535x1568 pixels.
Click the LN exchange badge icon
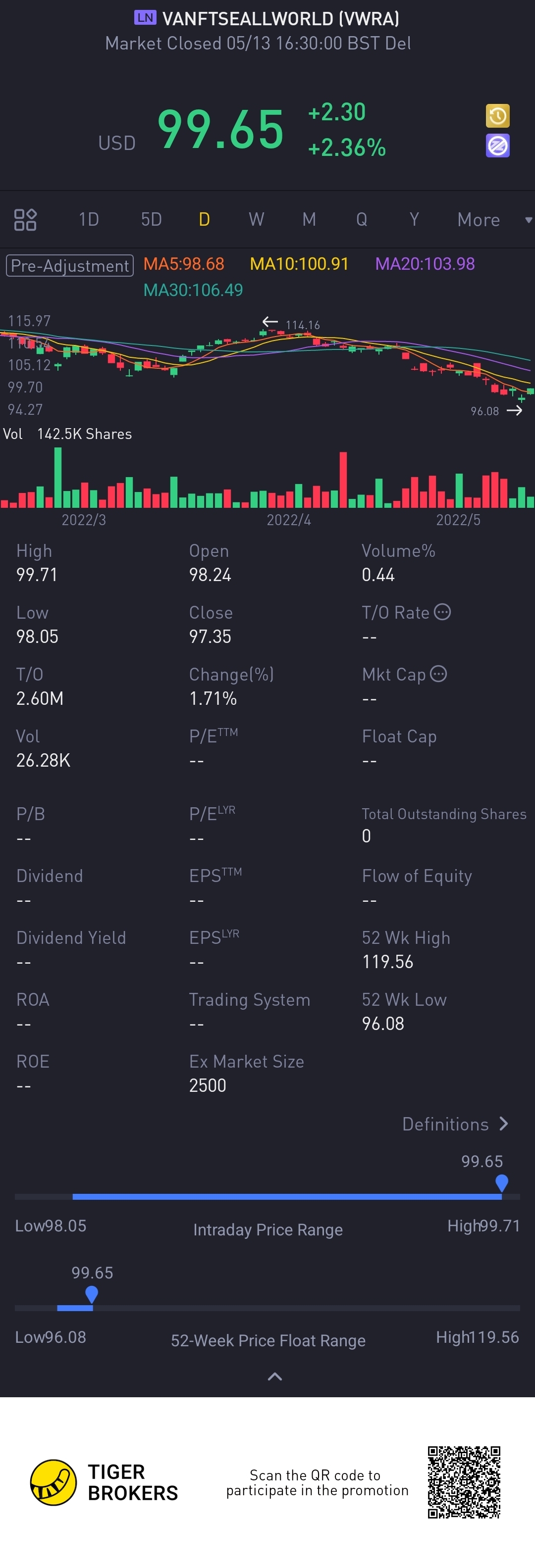pyautogui.click(x=145, y=18)
